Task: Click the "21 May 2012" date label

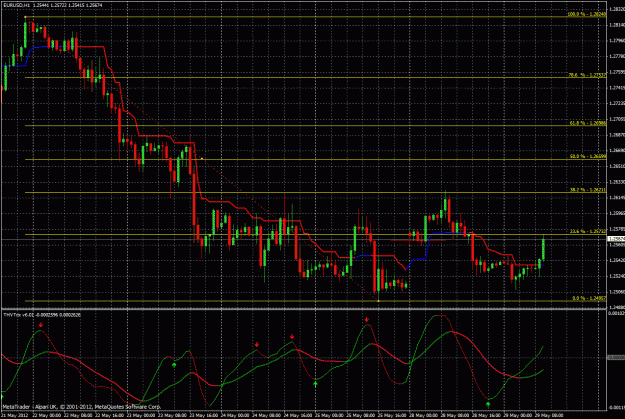Action: pyautogui.click(x=15, y=415)
